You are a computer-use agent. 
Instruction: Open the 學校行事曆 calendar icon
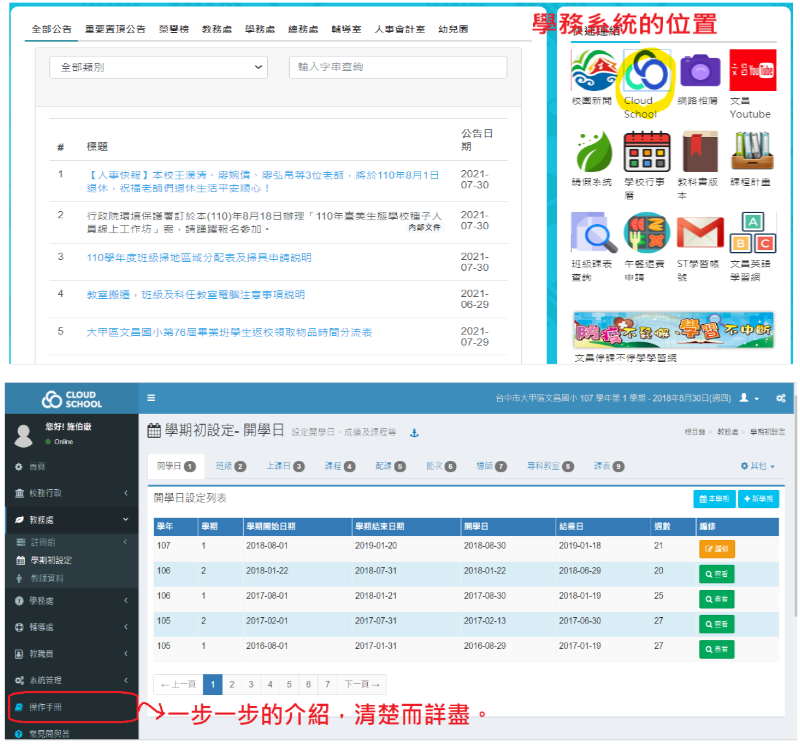coord(645,152)
